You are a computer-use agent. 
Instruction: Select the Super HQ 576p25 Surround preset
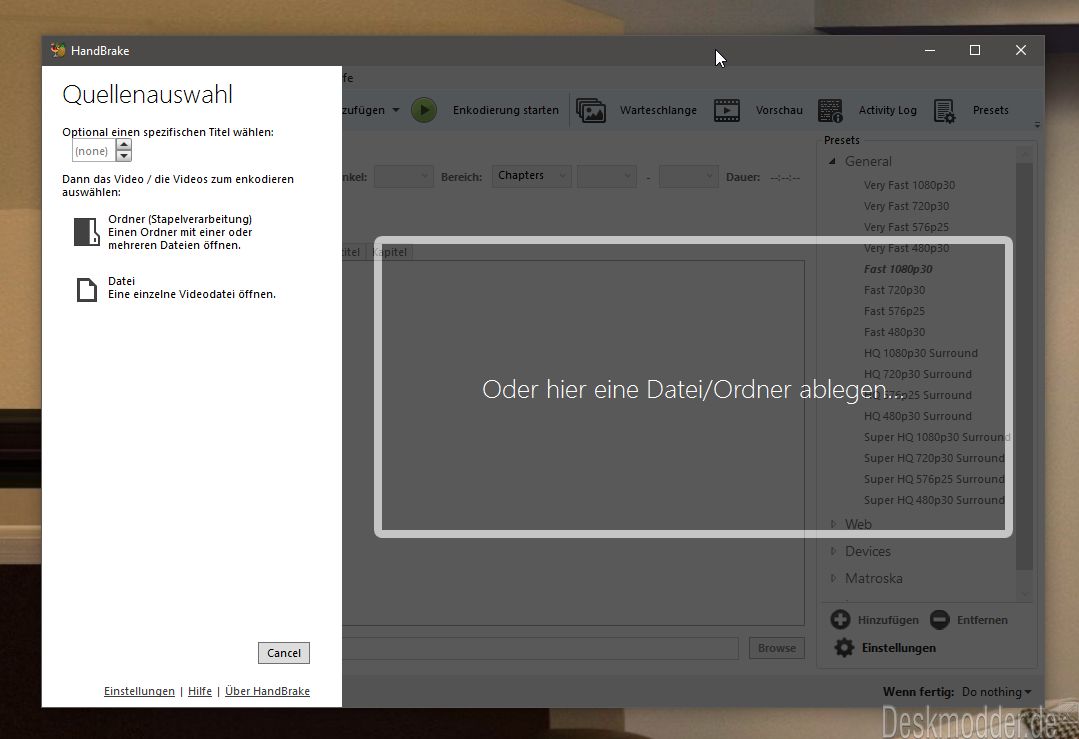(934, 479)
